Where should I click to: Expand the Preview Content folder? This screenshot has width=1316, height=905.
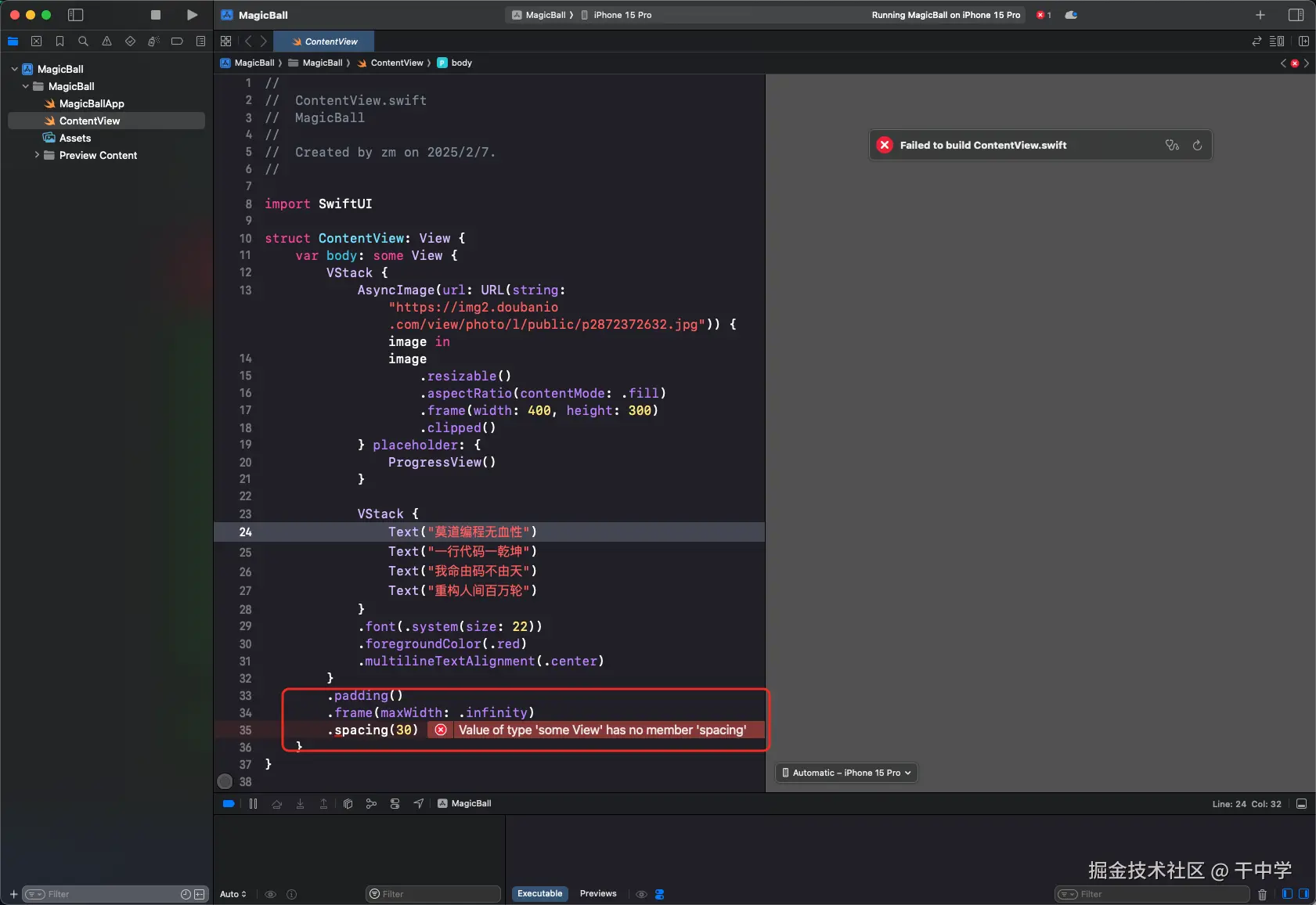(x=37, y=155)
